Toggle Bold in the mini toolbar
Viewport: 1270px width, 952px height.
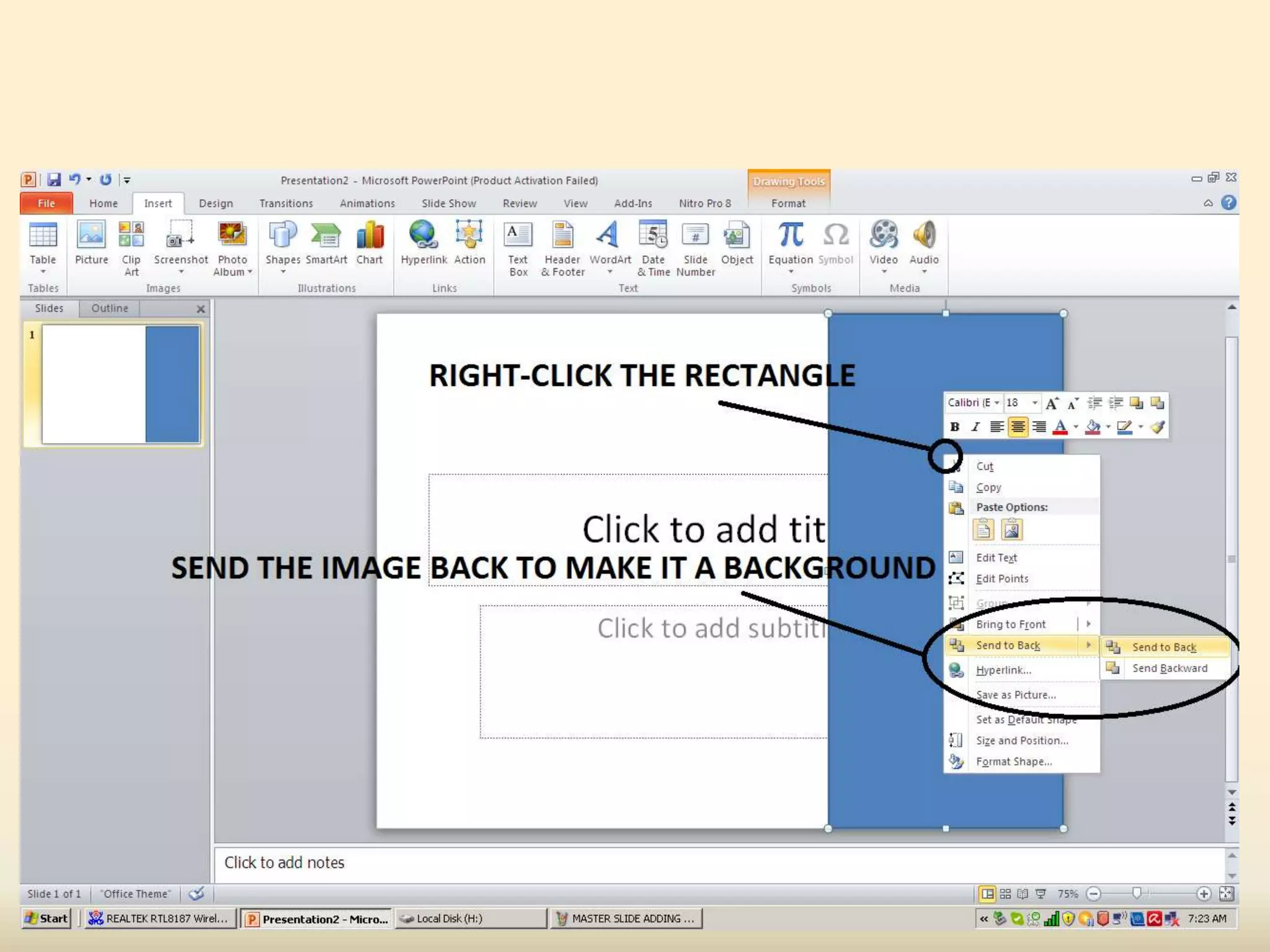(955, 426)
